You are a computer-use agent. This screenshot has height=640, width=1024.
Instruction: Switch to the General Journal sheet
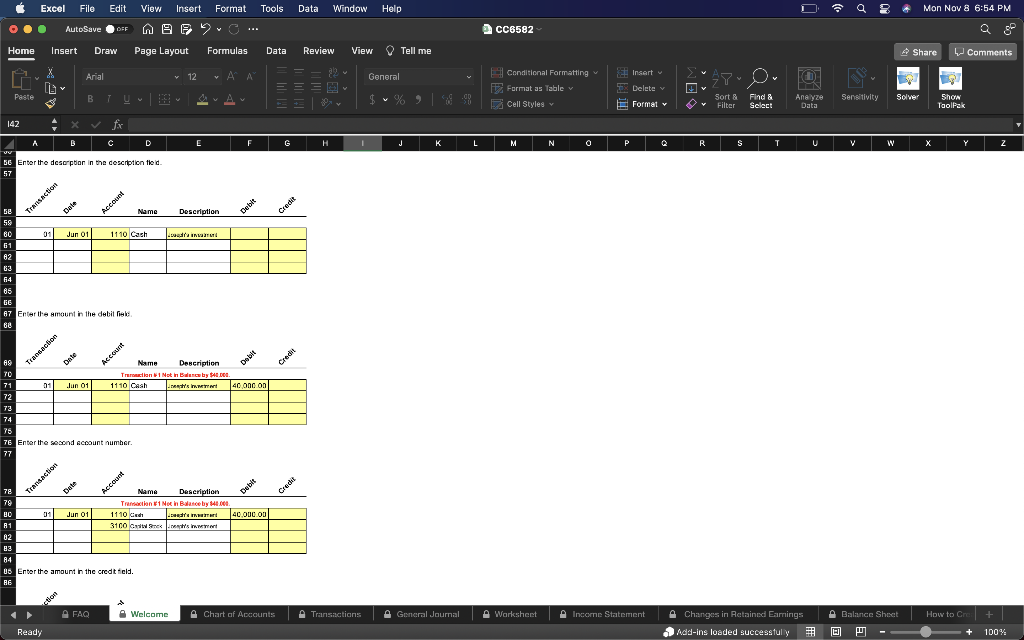(x=422, y=613)
